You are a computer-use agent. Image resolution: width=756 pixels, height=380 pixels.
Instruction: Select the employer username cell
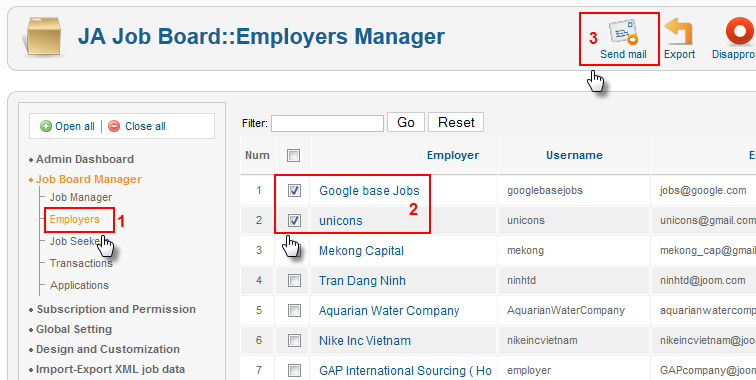click(529, 370)
